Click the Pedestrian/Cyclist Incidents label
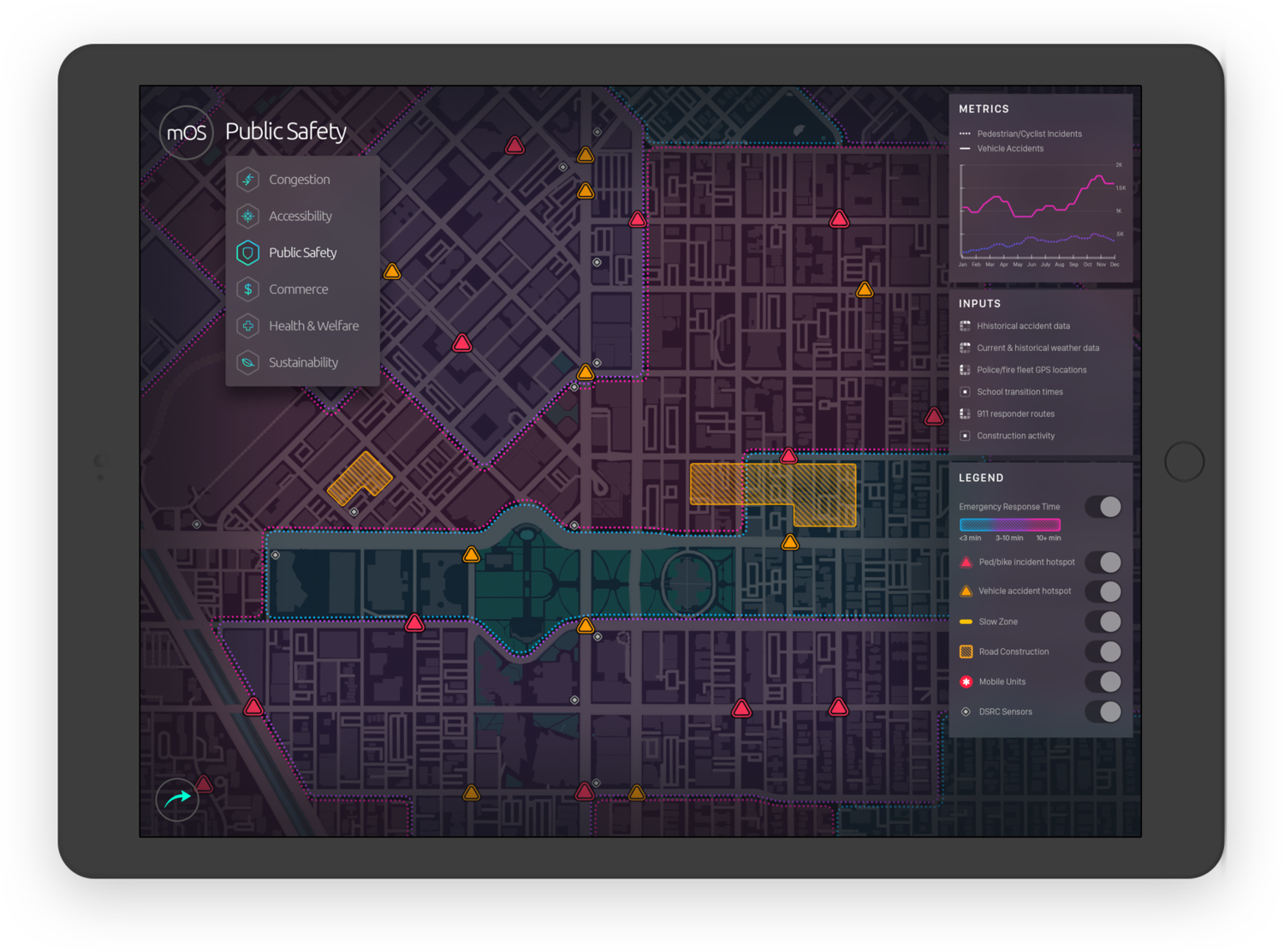Image resolution: width=1284 pixels, height=952 pixels. pyautogui.click(x=1029, y=134)
